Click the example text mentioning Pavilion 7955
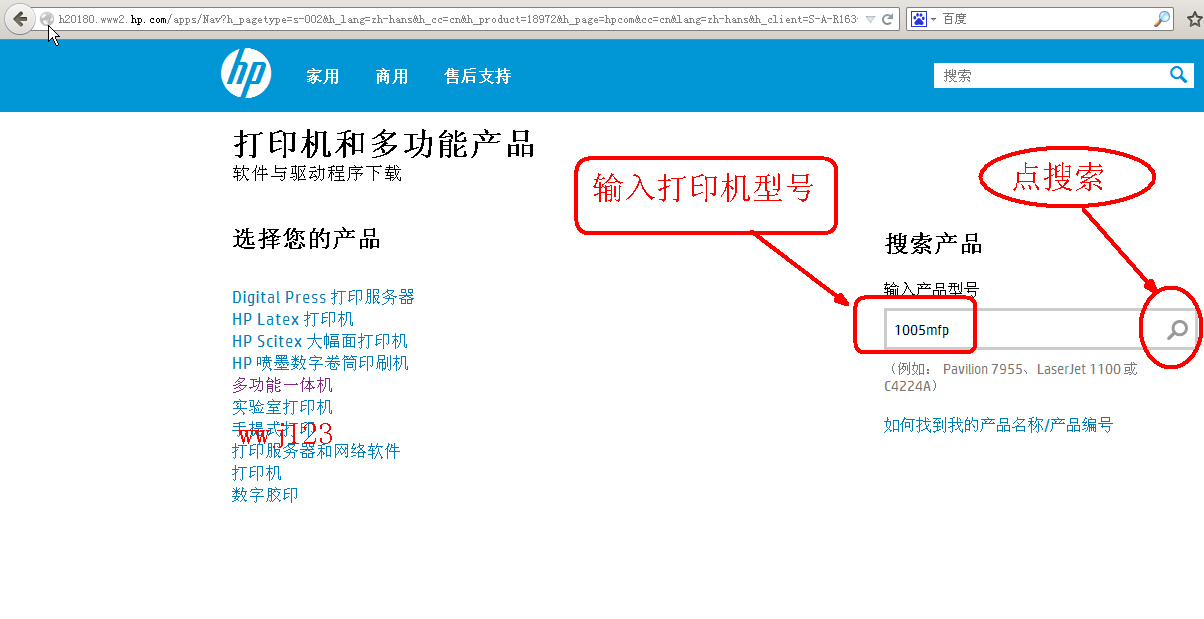Screen dimensions: 1204x619 pyautogui.click(x=1010, y=377)
